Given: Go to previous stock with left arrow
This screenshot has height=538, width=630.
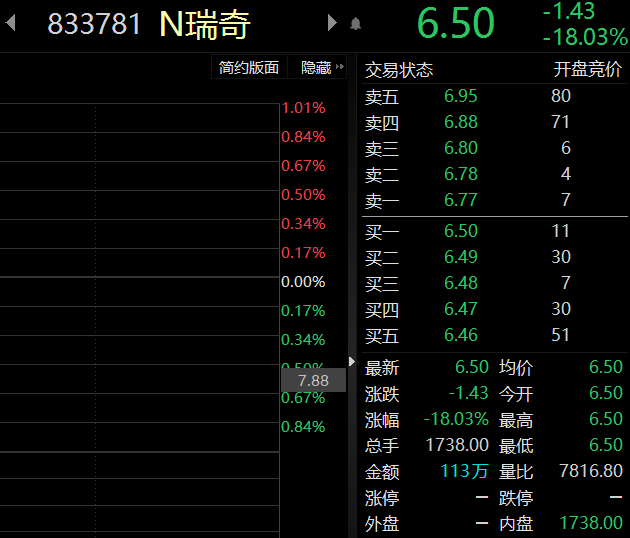Looking at the screenshot, I should click(x=10, y=24).
